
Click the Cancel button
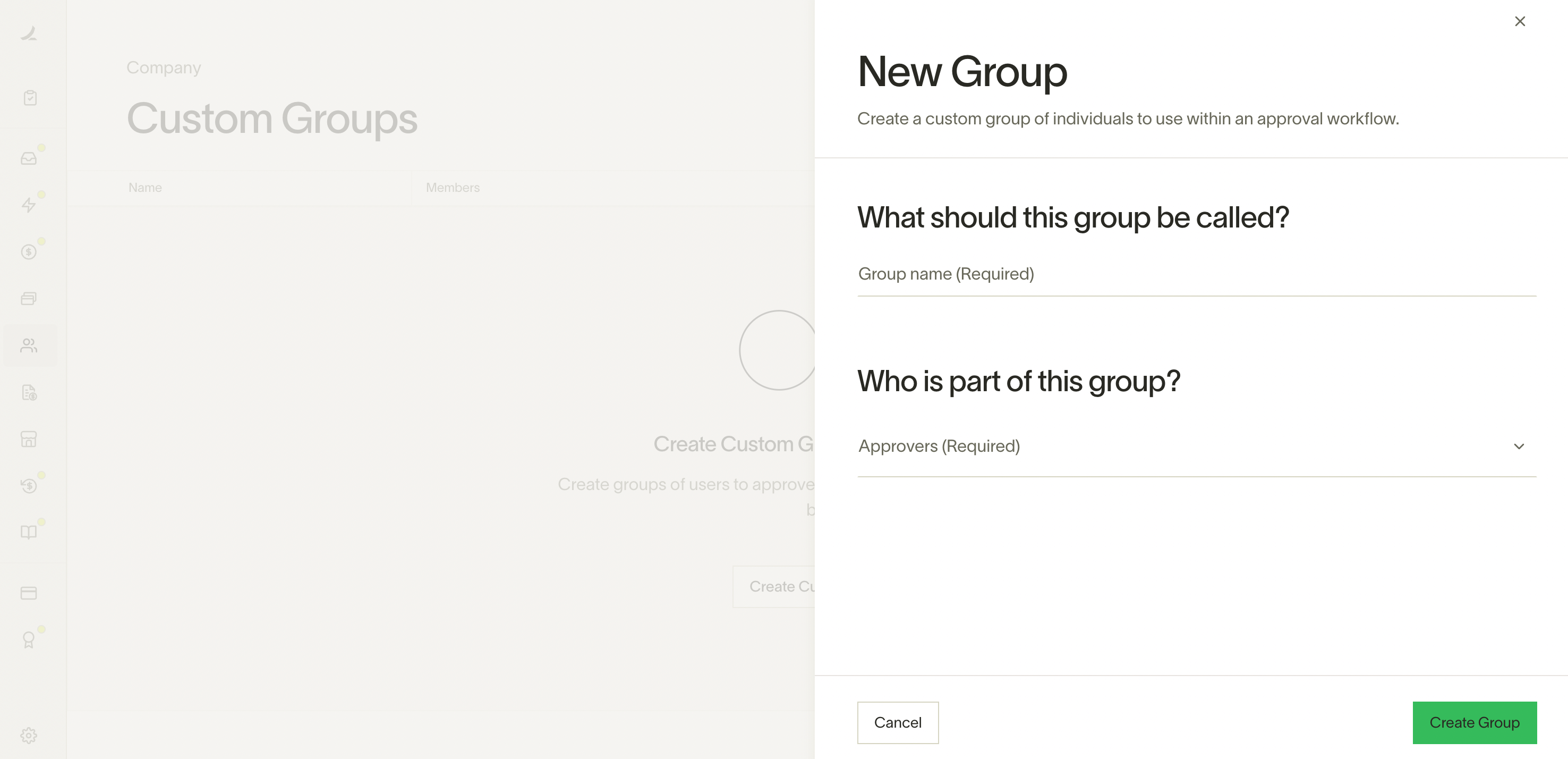click(898, 722)
